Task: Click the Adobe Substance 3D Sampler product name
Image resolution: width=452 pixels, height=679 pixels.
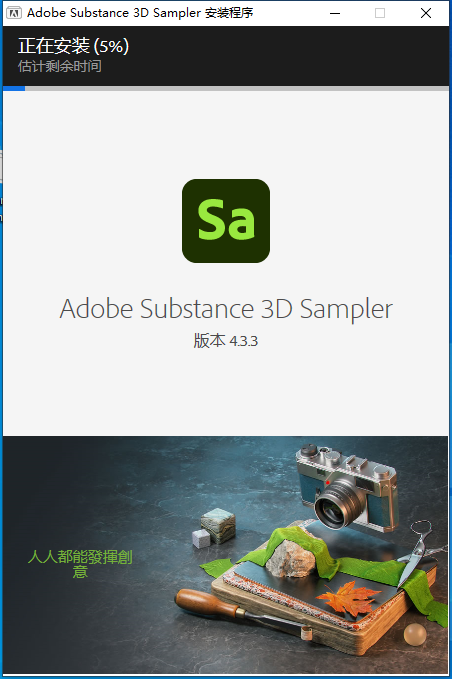Action: (226, 309)
